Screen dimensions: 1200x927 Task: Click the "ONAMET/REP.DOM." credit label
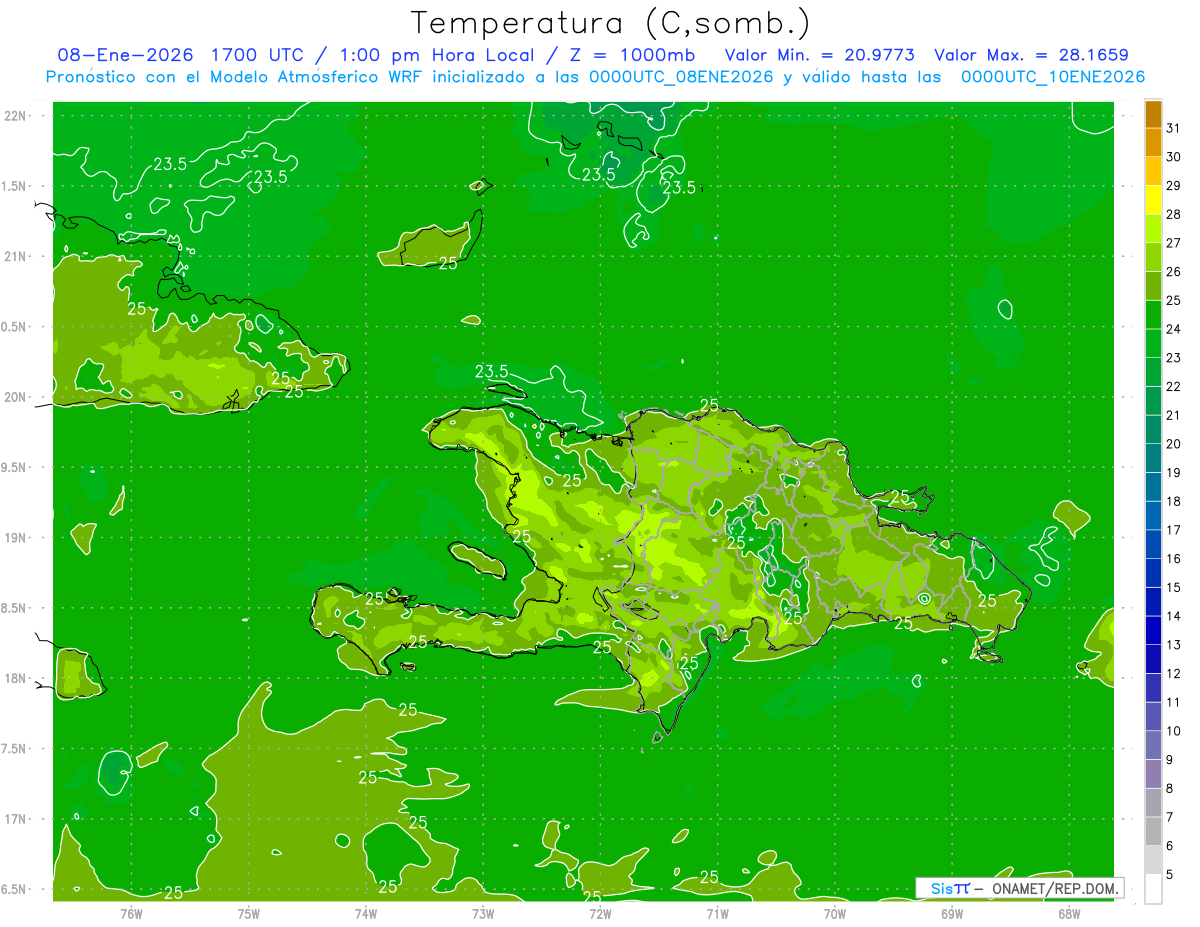tap(1054, 888)
